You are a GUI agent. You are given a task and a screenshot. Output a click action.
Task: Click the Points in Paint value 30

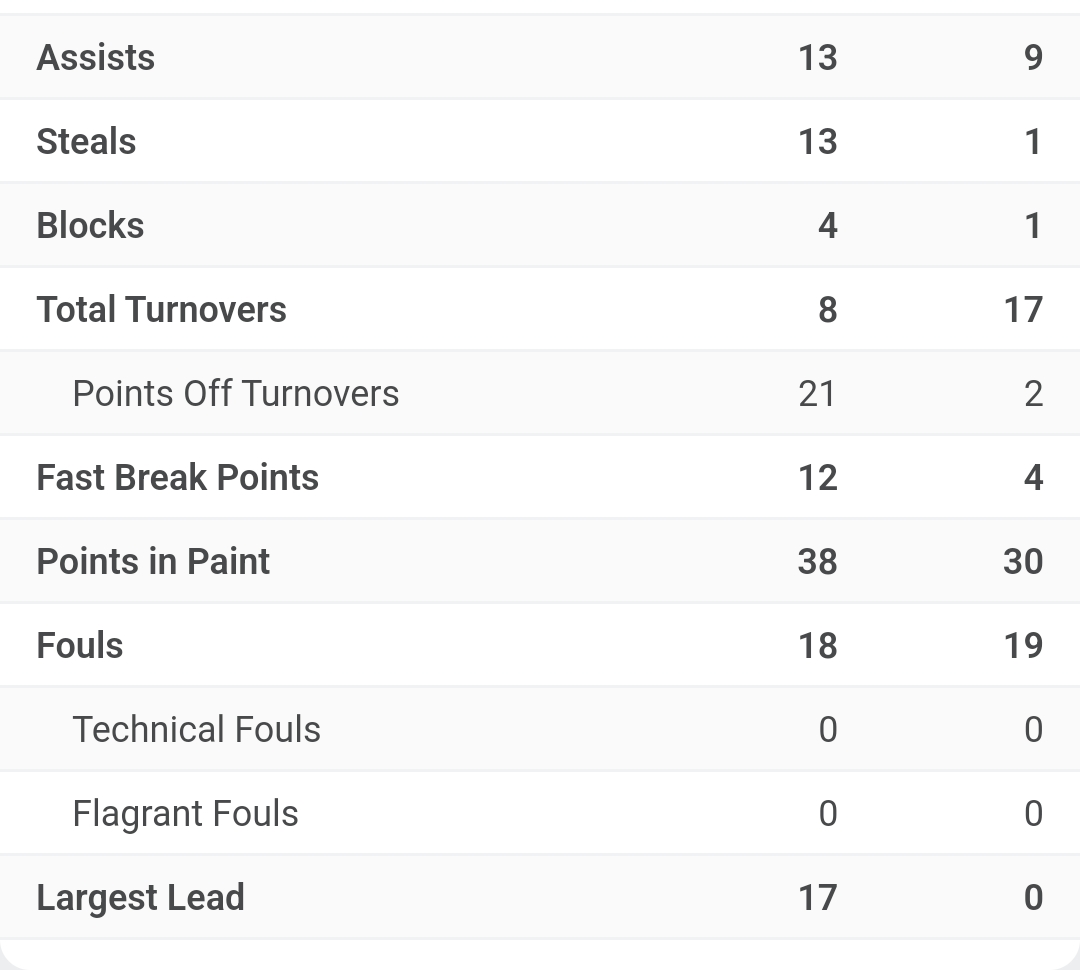pyautogui.click(x=1024, y=561)
